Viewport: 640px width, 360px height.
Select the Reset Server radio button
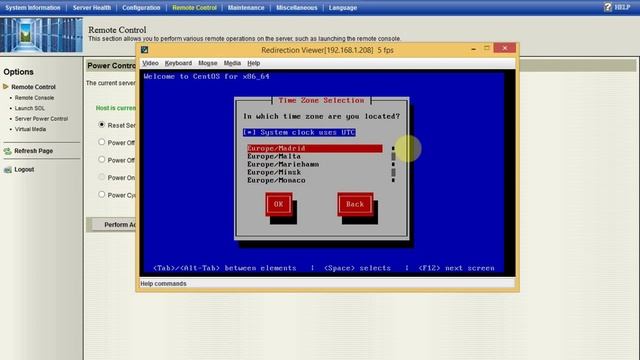(102, 124)
